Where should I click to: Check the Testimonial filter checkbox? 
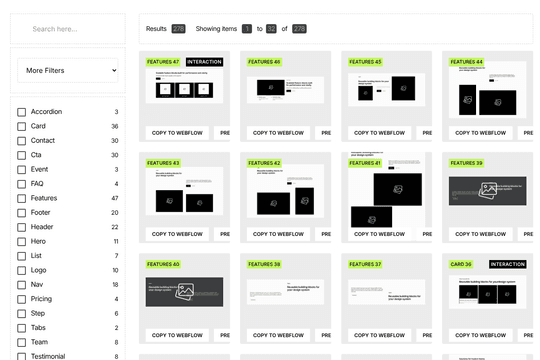click(x=21, y=357)
